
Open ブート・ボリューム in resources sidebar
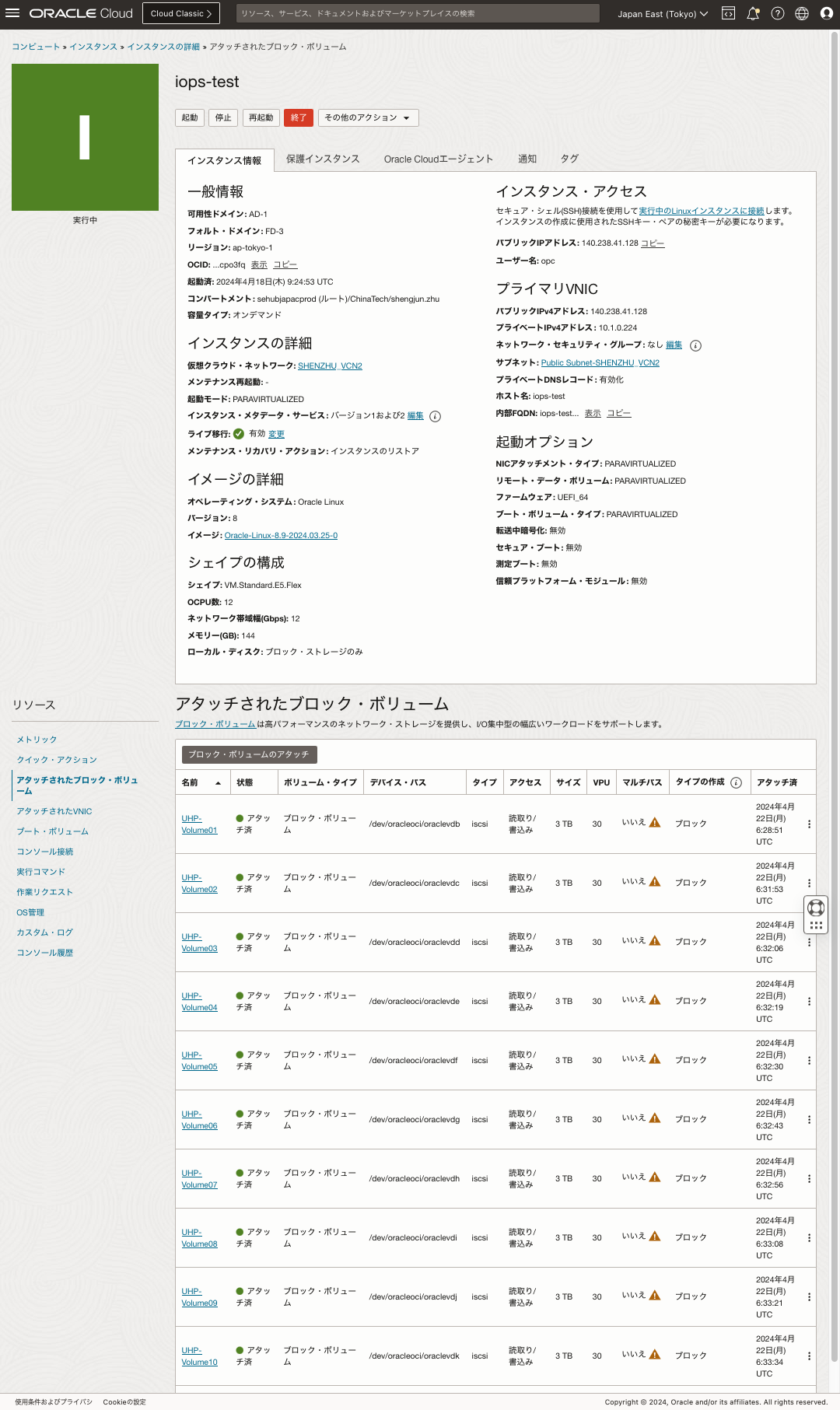coord(53,831)
